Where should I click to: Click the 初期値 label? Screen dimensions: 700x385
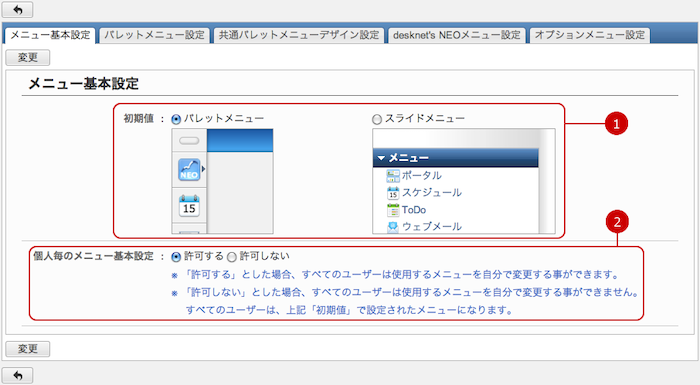click(138, 118)
